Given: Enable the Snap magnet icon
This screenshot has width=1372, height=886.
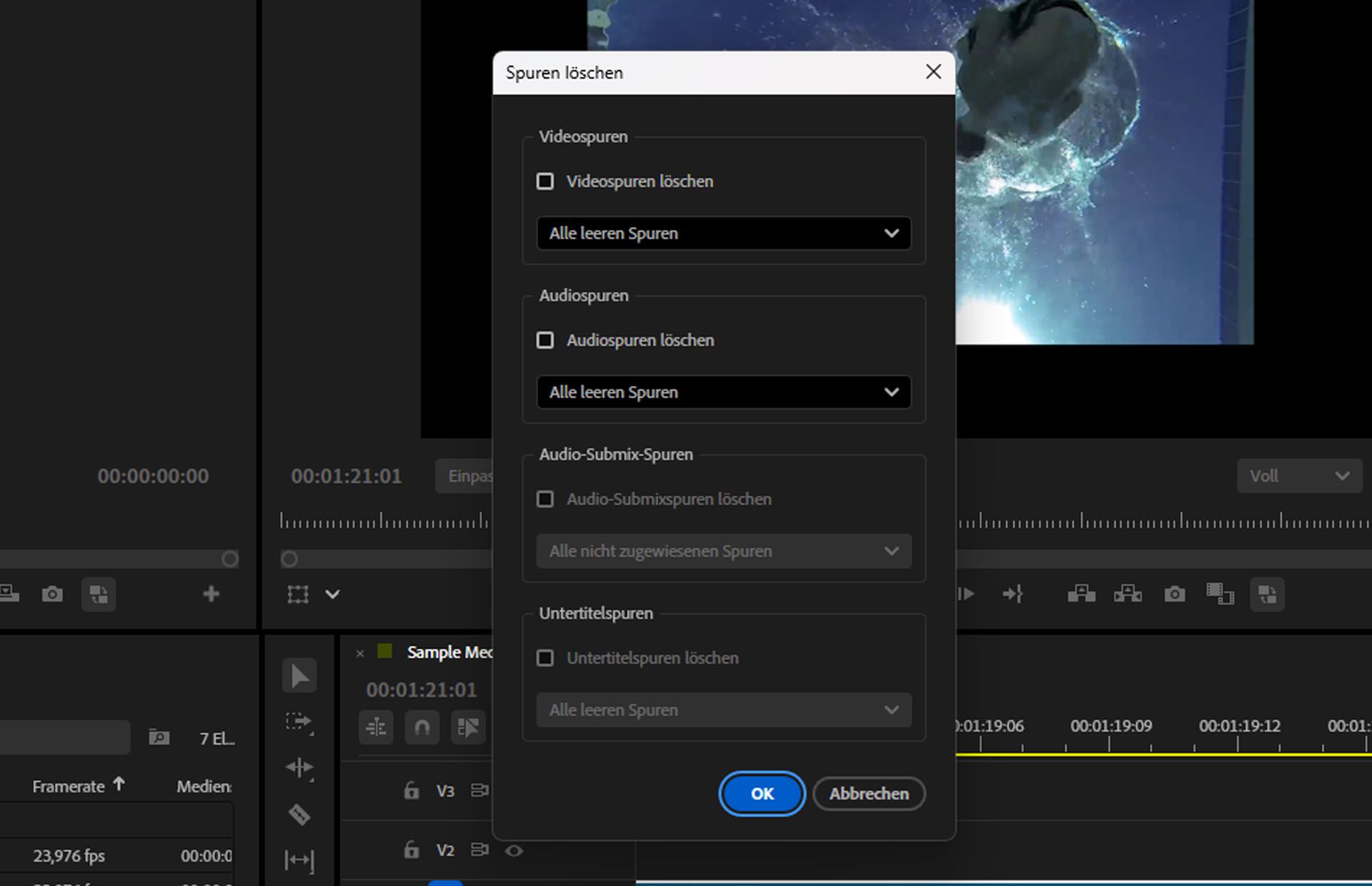Looking at the screenshot, I should (x=422, y=727).
